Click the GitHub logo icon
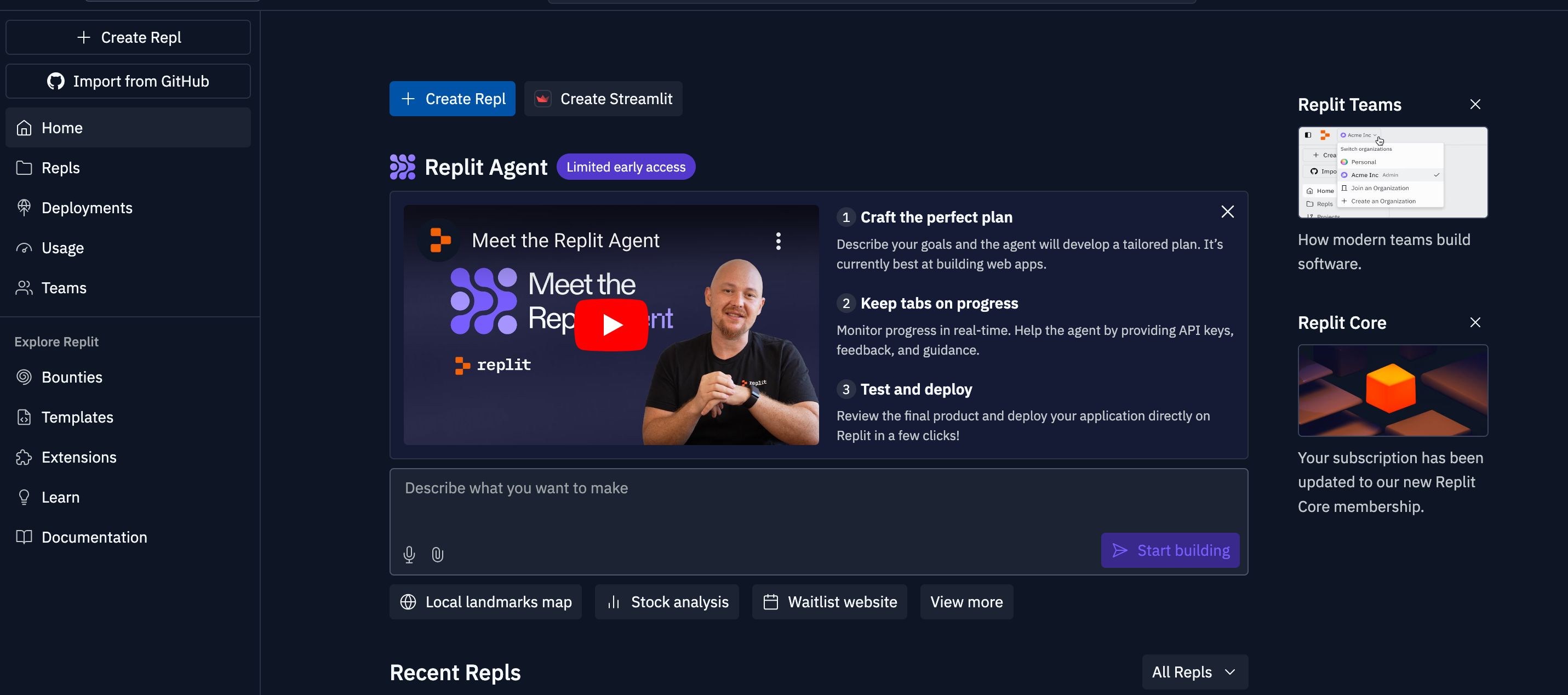The width and height of the screenshot is (1568, 695). [56, 81]
